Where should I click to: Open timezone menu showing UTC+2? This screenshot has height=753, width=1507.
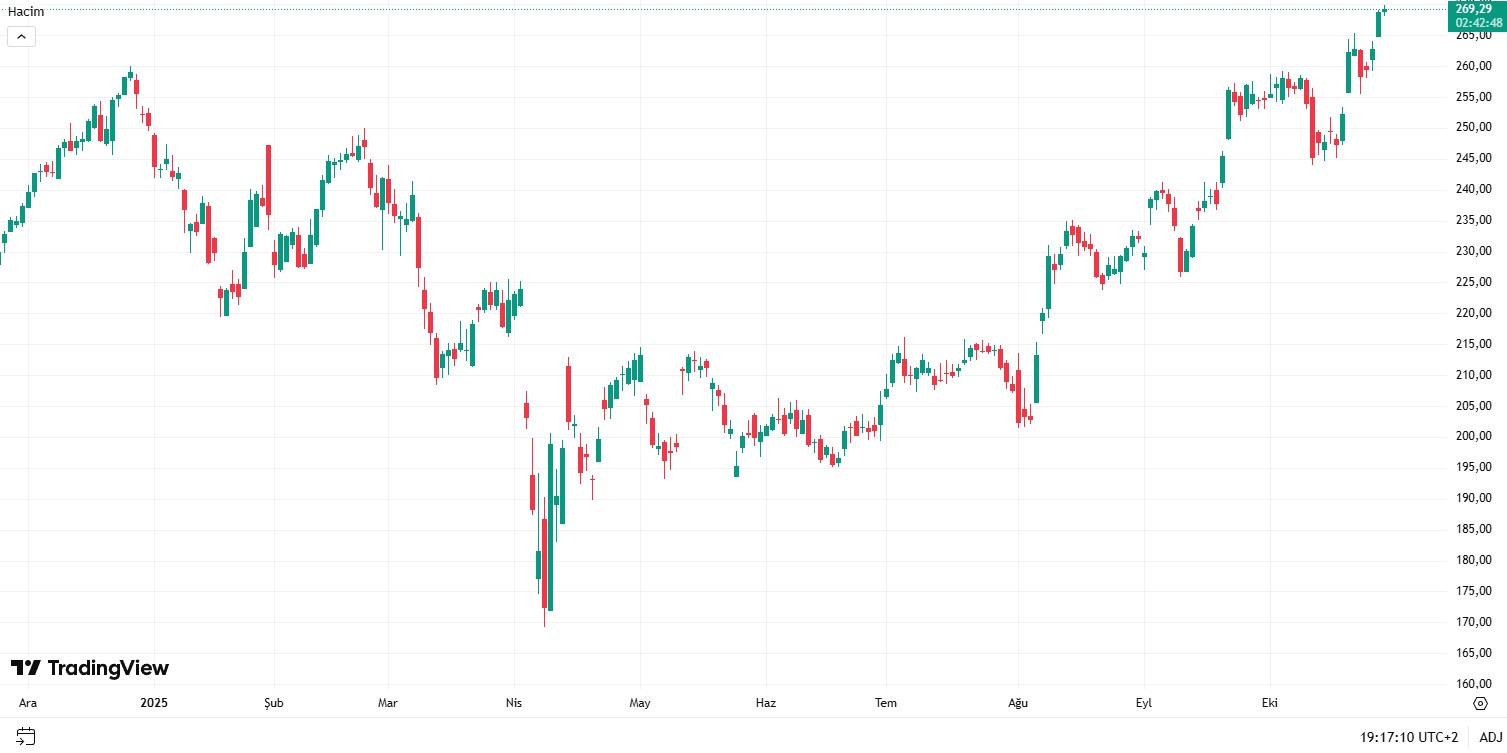(x=1408, y=737)
